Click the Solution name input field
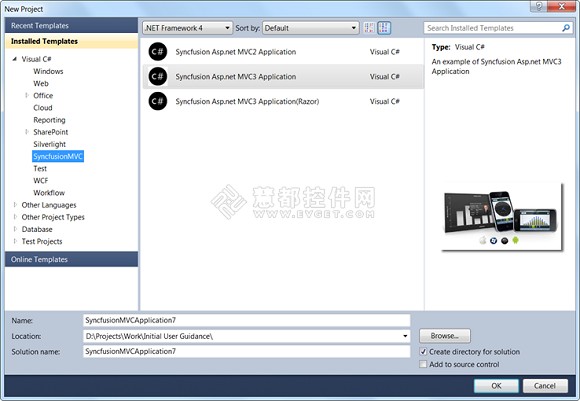The width and height of the screenshot is (580, 401). point(247,351)
